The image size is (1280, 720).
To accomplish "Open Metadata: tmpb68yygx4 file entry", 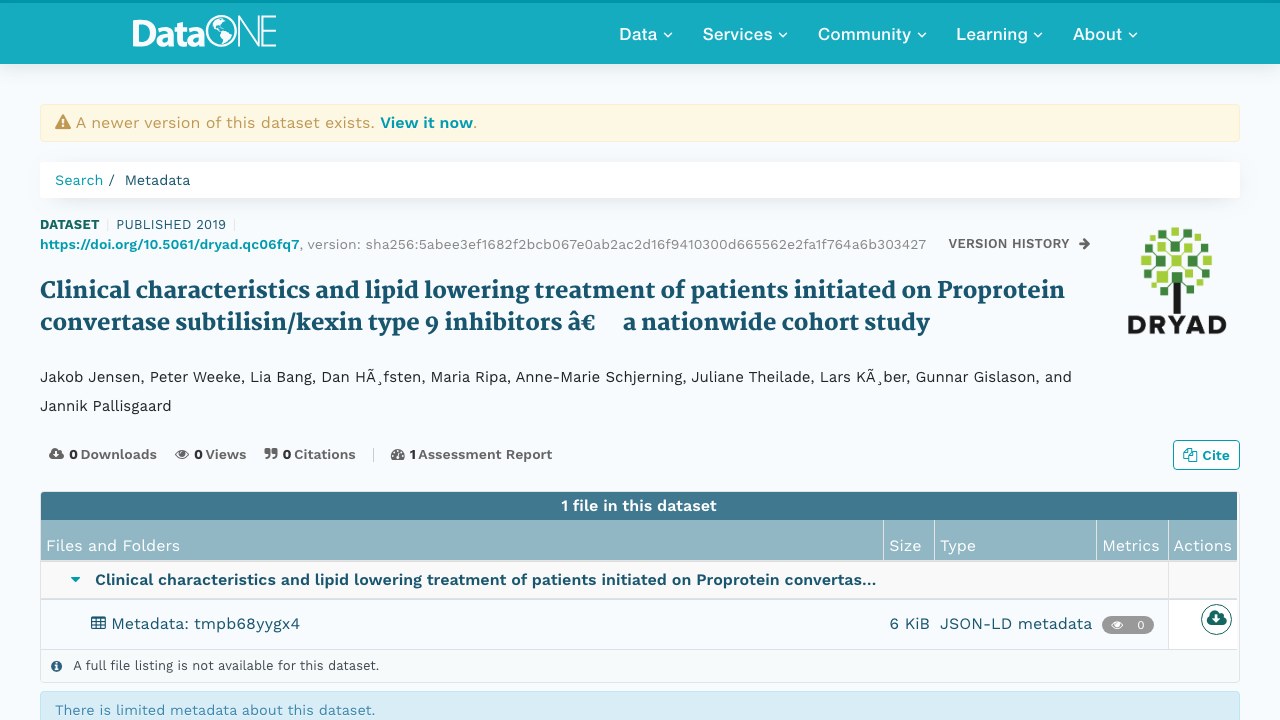I will click(205, 624).
